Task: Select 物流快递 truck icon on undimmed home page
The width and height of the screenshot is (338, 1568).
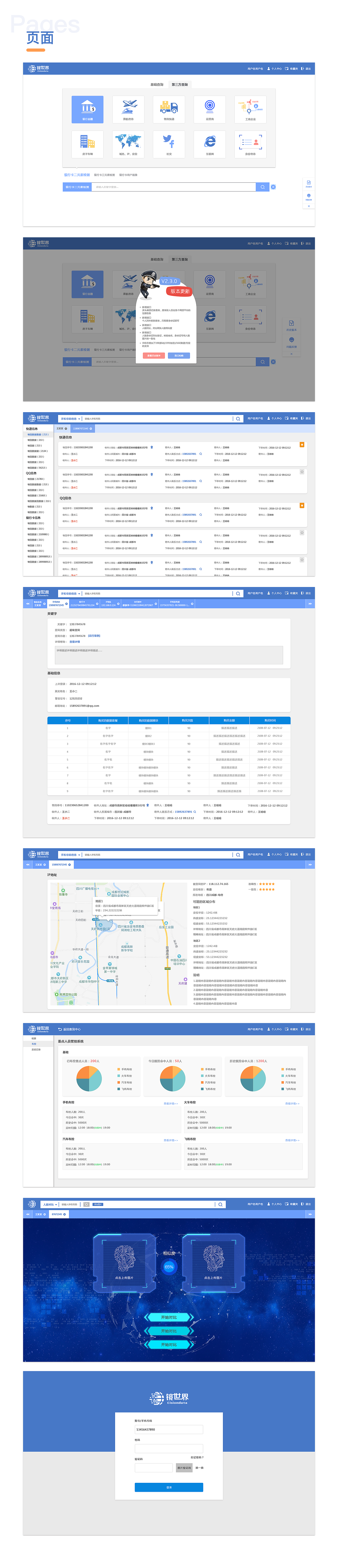Action: pos(169,109)
